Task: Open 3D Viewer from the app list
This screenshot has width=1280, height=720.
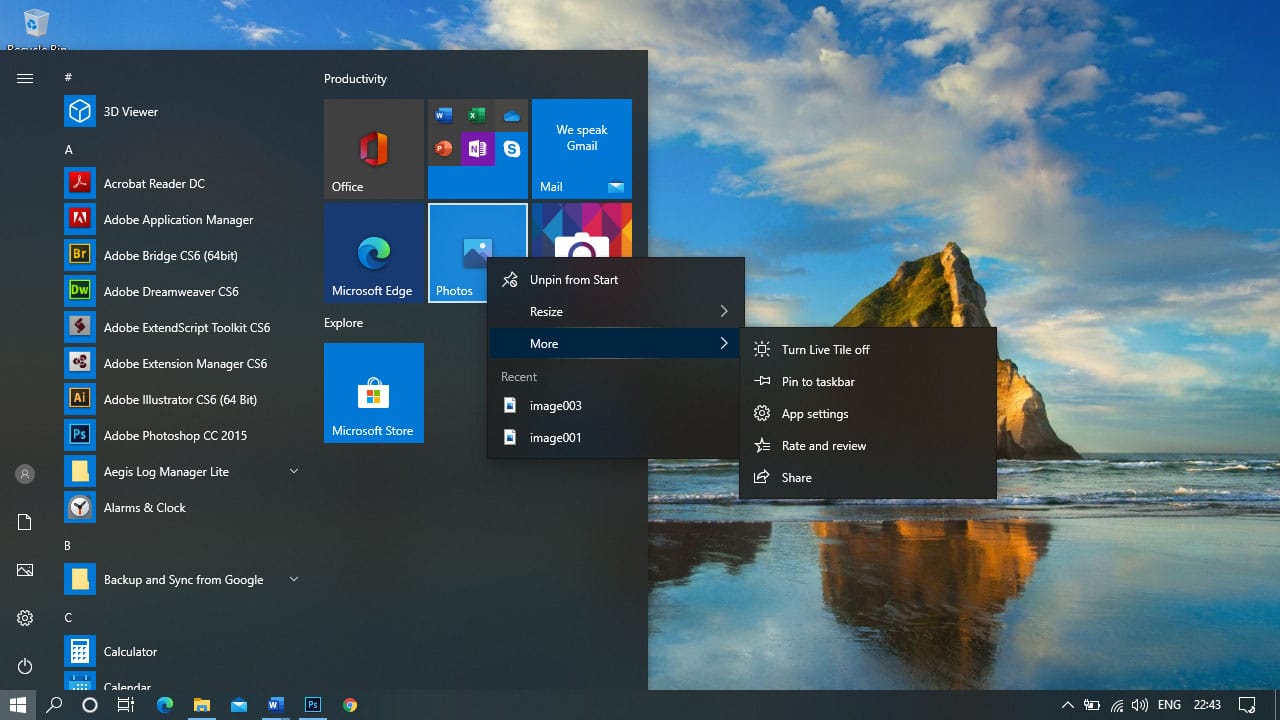Action: pos(130,112)
